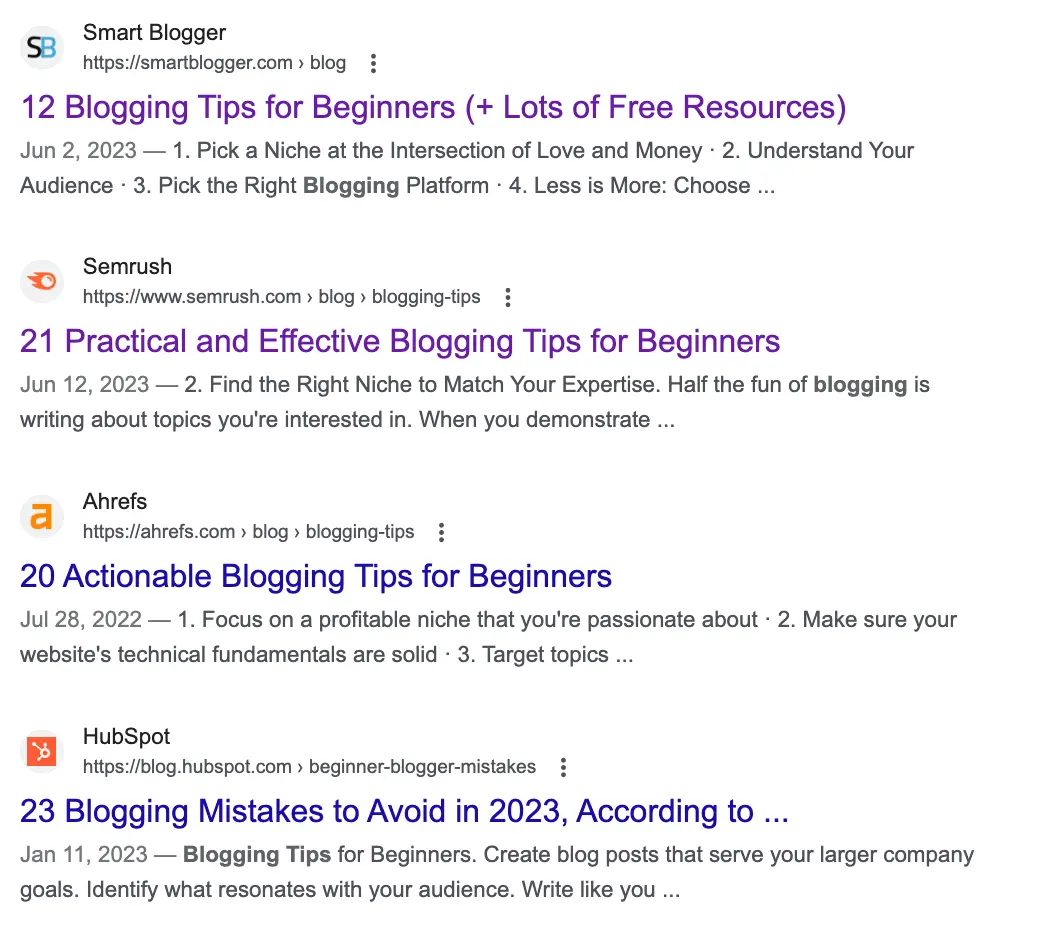Screen dimensions: 1040x930
Task: Open the three-dot menu beside blog.hubspot.com URL
Action: coord(563,767)
